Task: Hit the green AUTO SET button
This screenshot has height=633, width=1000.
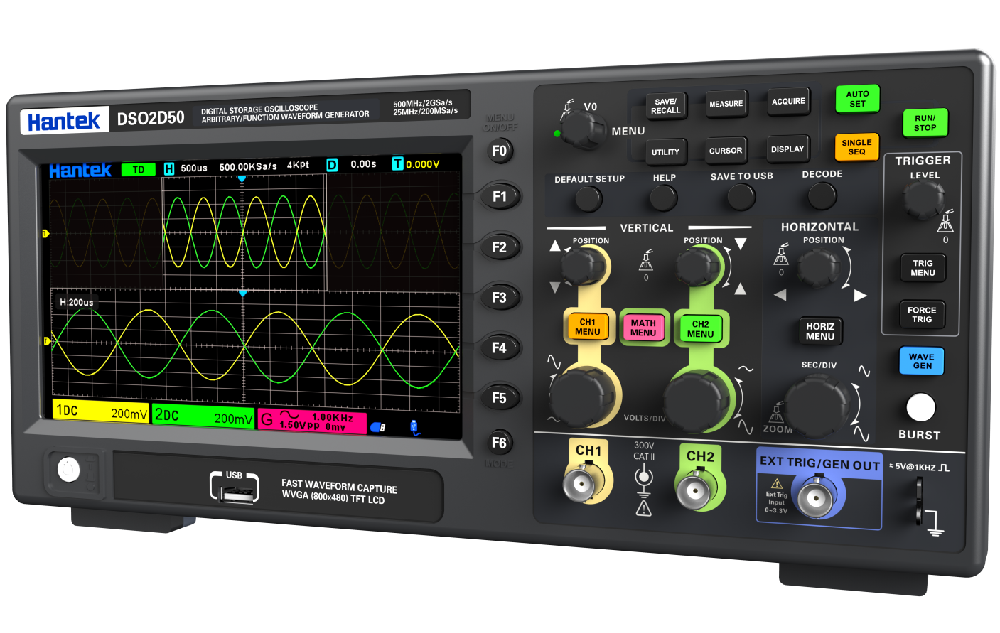Action: [x=857, y=99]
